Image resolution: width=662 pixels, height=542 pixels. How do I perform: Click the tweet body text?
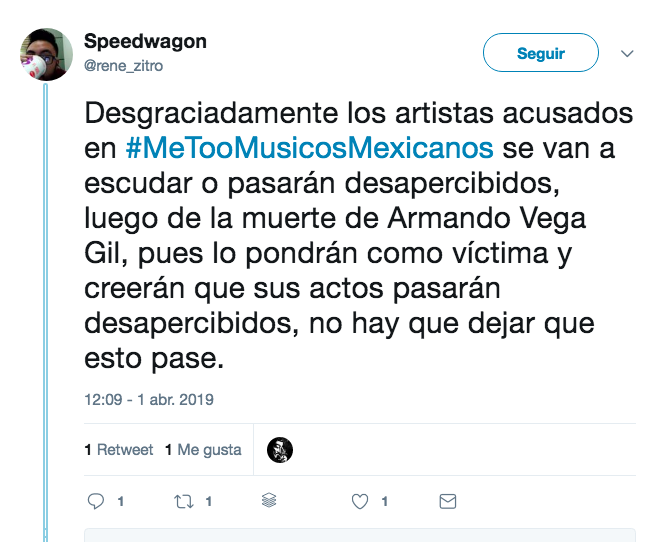tap(359, 236)
